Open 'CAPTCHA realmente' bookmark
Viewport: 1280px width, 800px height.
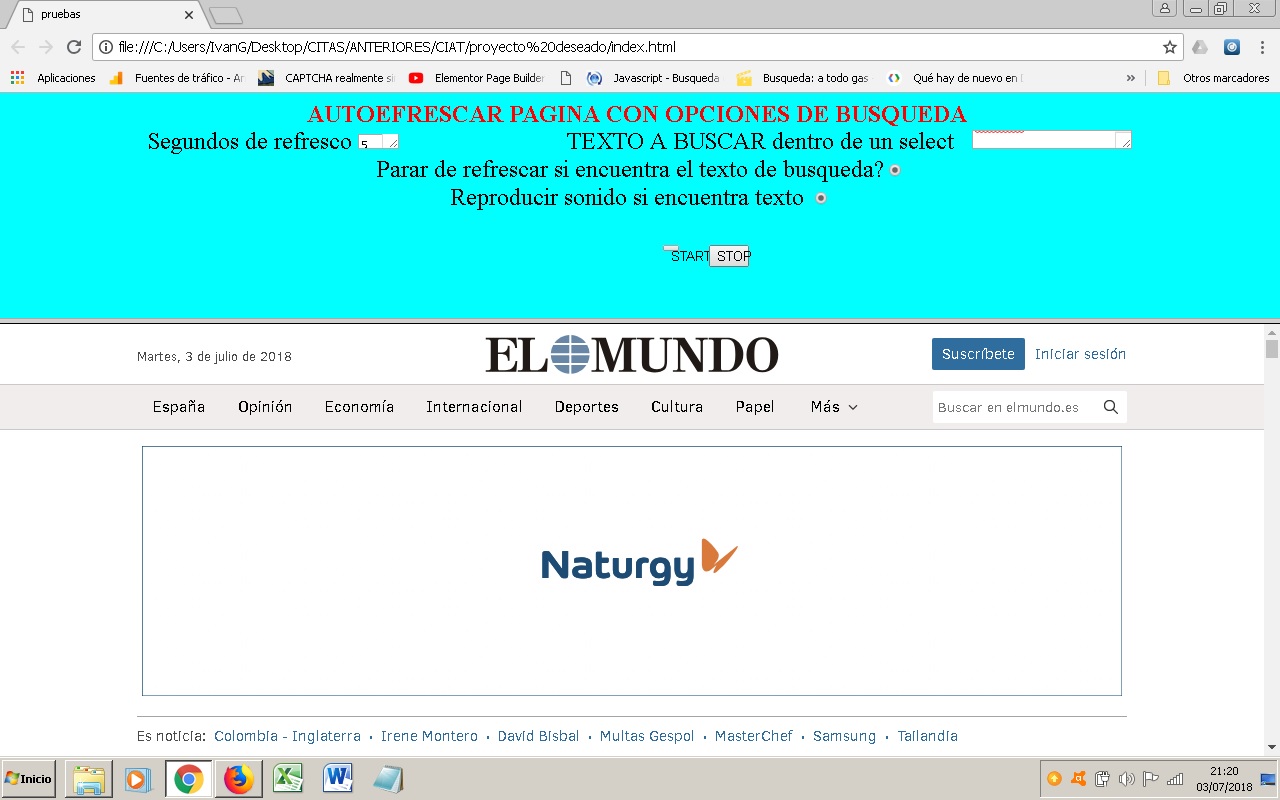pos(327,78)
